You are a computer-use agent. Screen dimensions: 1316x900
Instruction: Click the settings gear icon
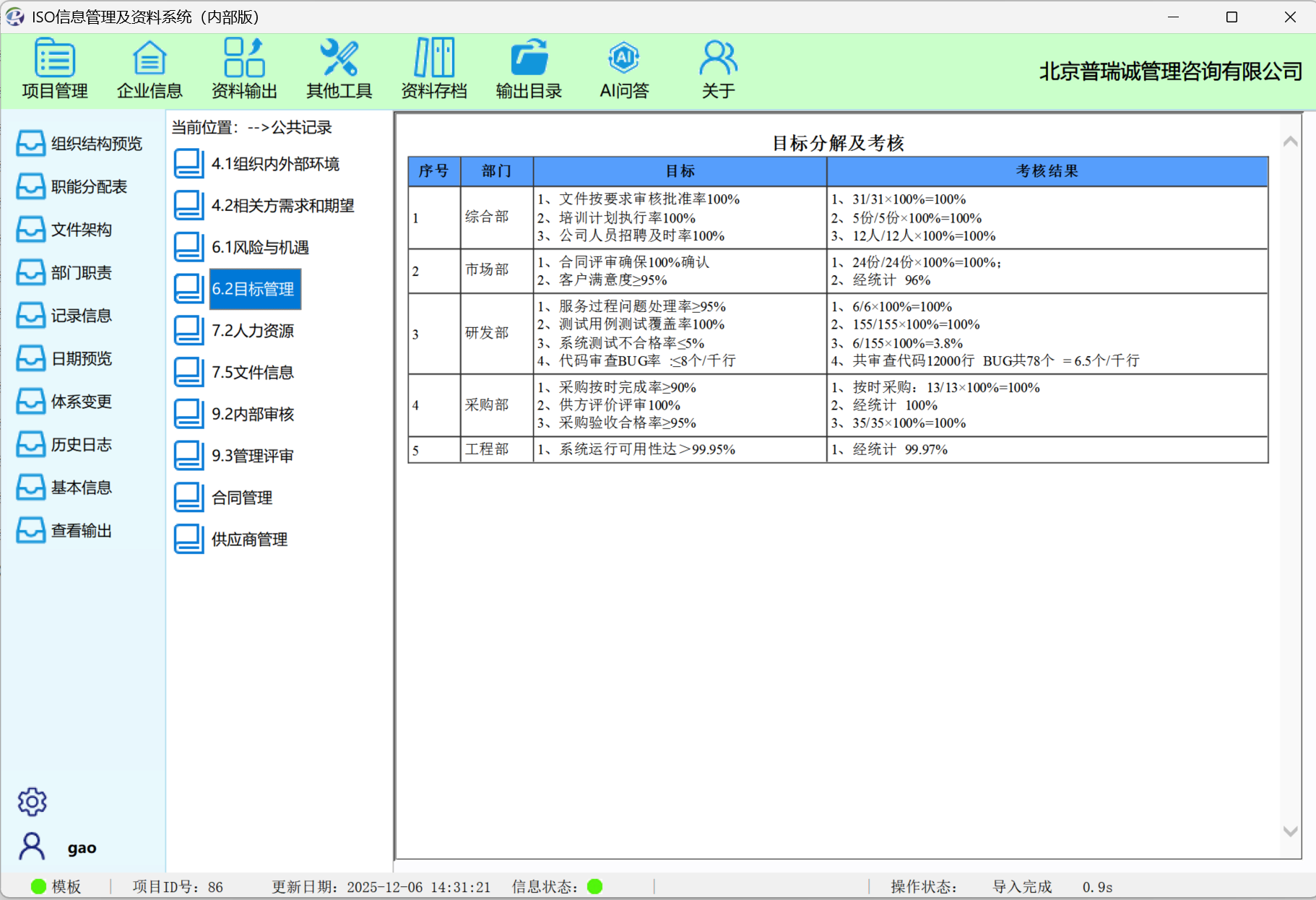click(x=32, y=802)
